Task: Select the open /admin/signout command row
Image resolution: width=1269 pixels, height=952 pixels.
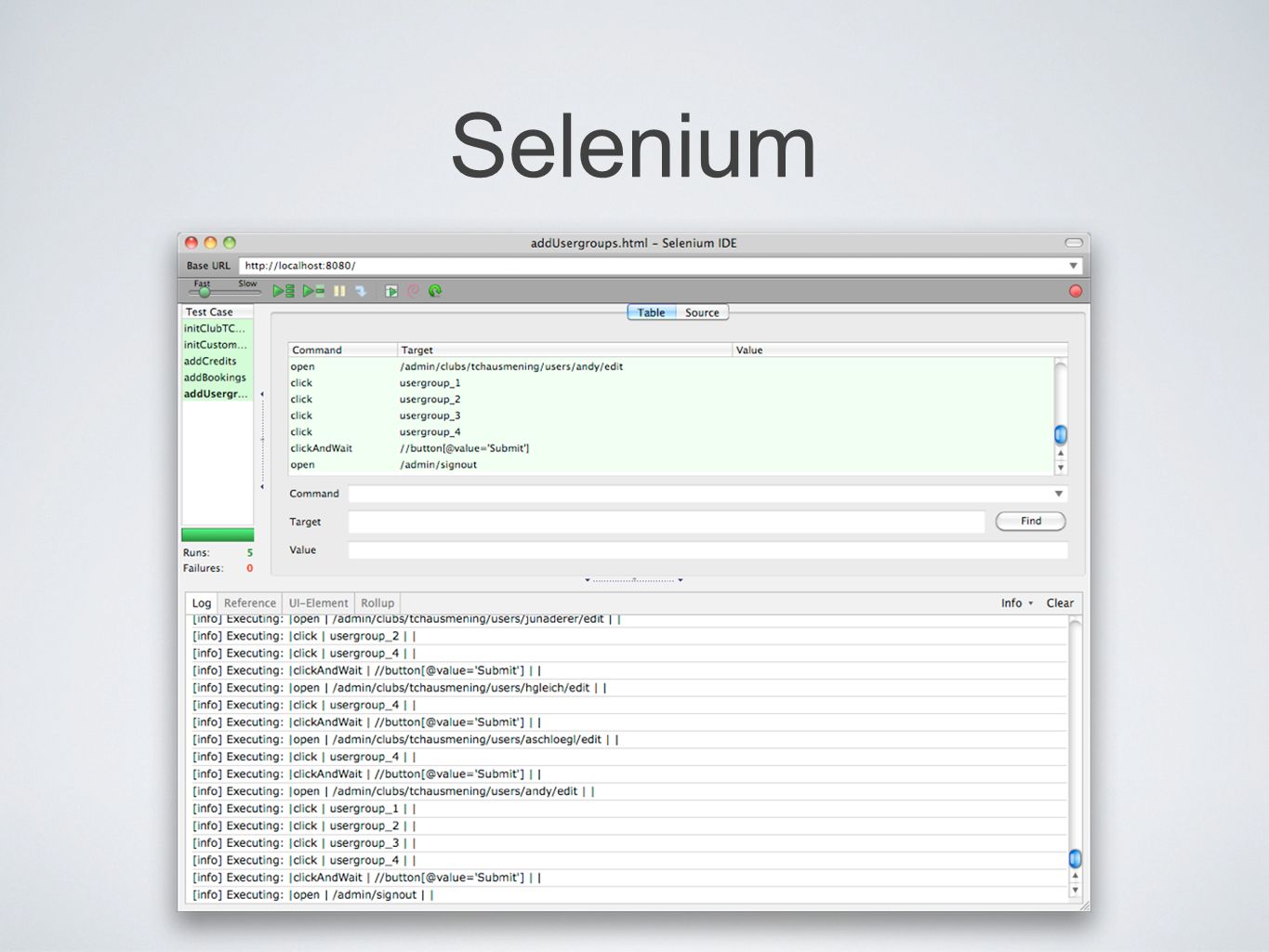Action: coord(670,465)
